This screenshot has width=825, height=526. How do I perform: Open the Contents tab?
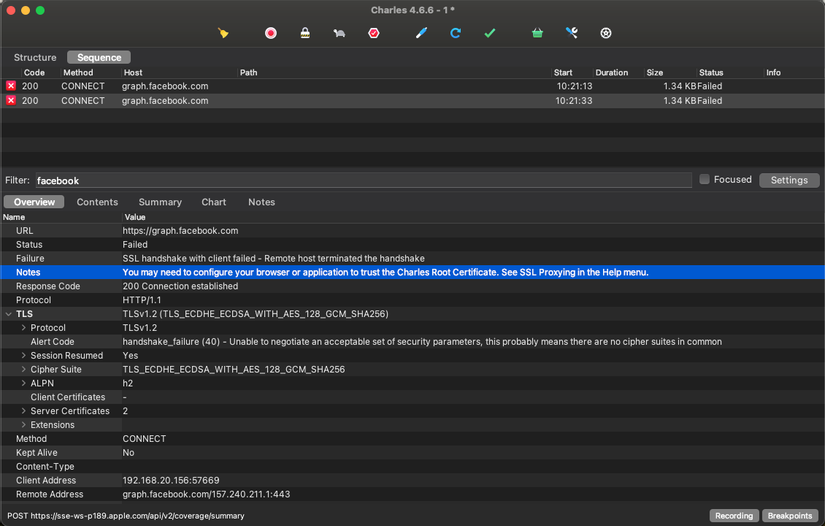point(97,202)
